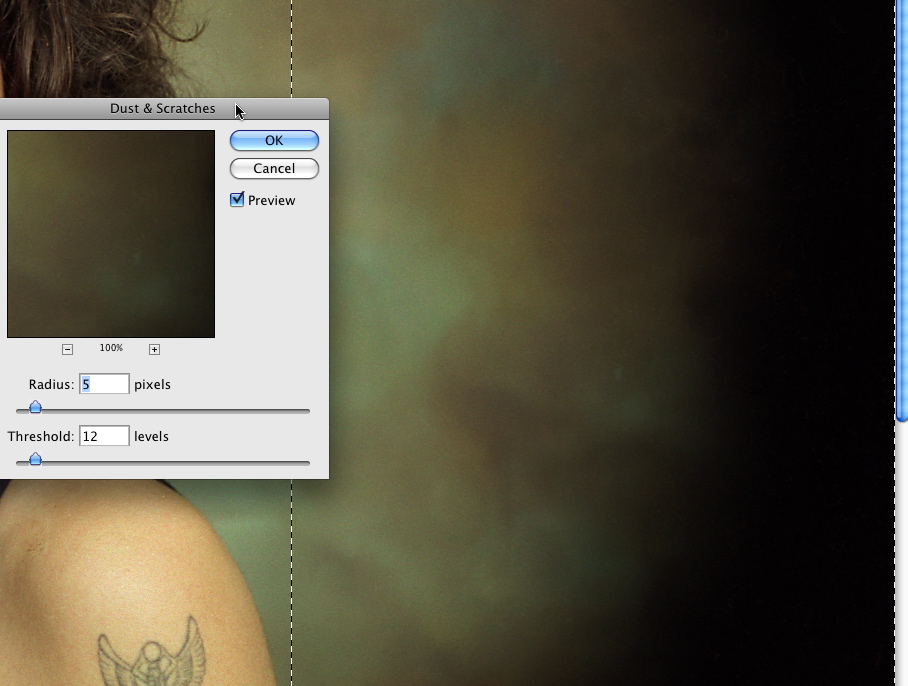
Task: Click the Preview checkbox label text
Action: (x=272, y=200)
